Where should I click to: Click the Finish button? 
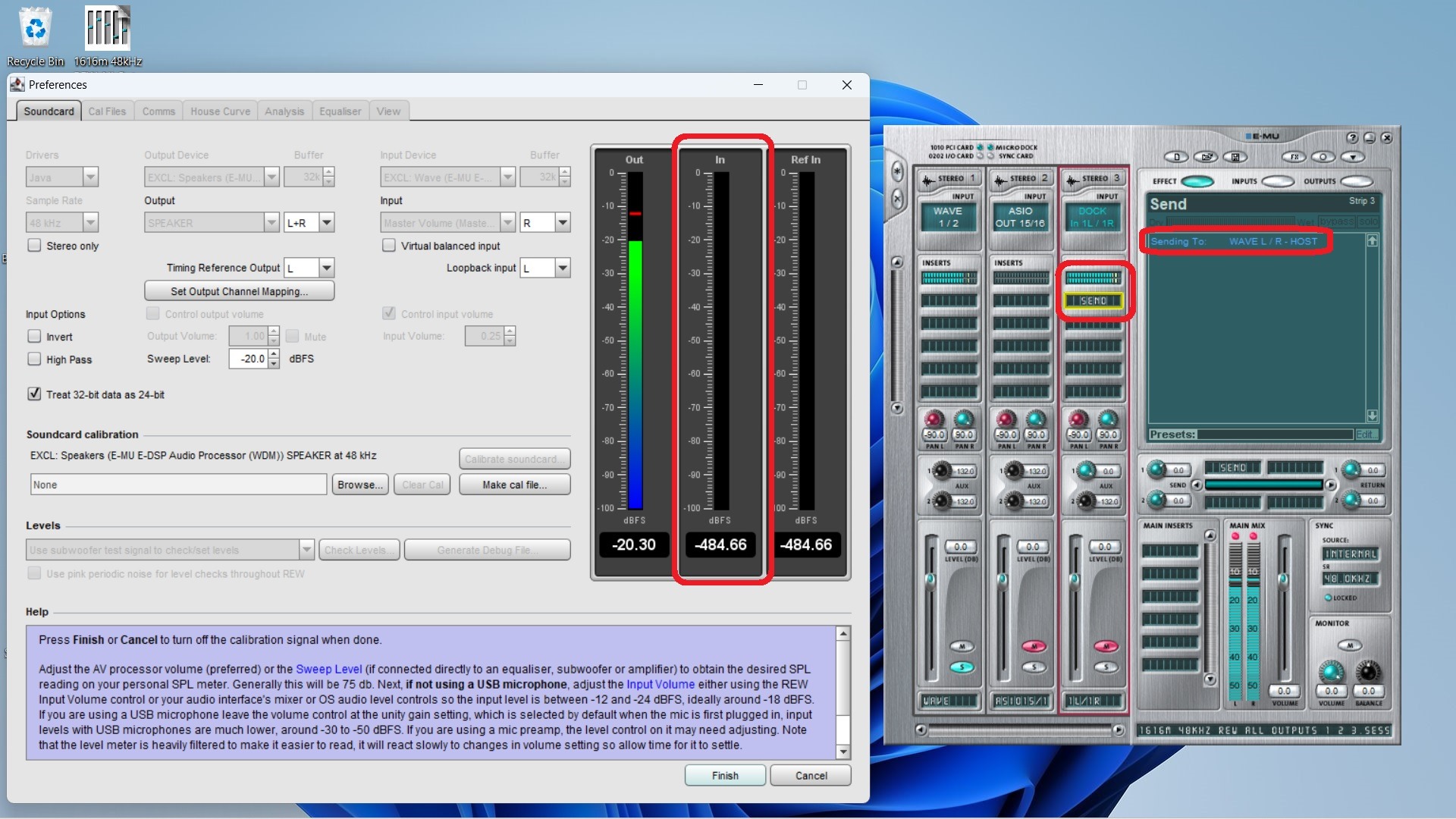725,775
